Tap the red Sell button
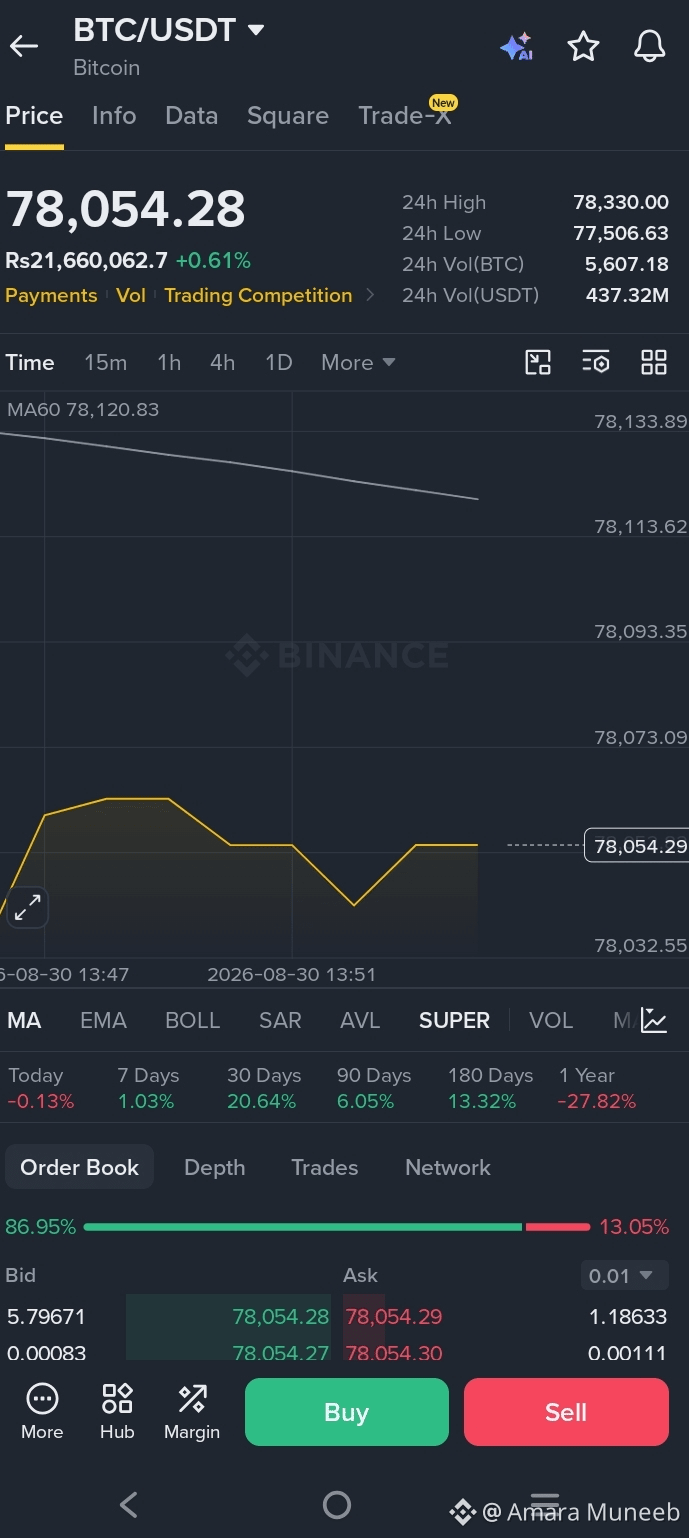The image size is (689, 1538). 566,1412
